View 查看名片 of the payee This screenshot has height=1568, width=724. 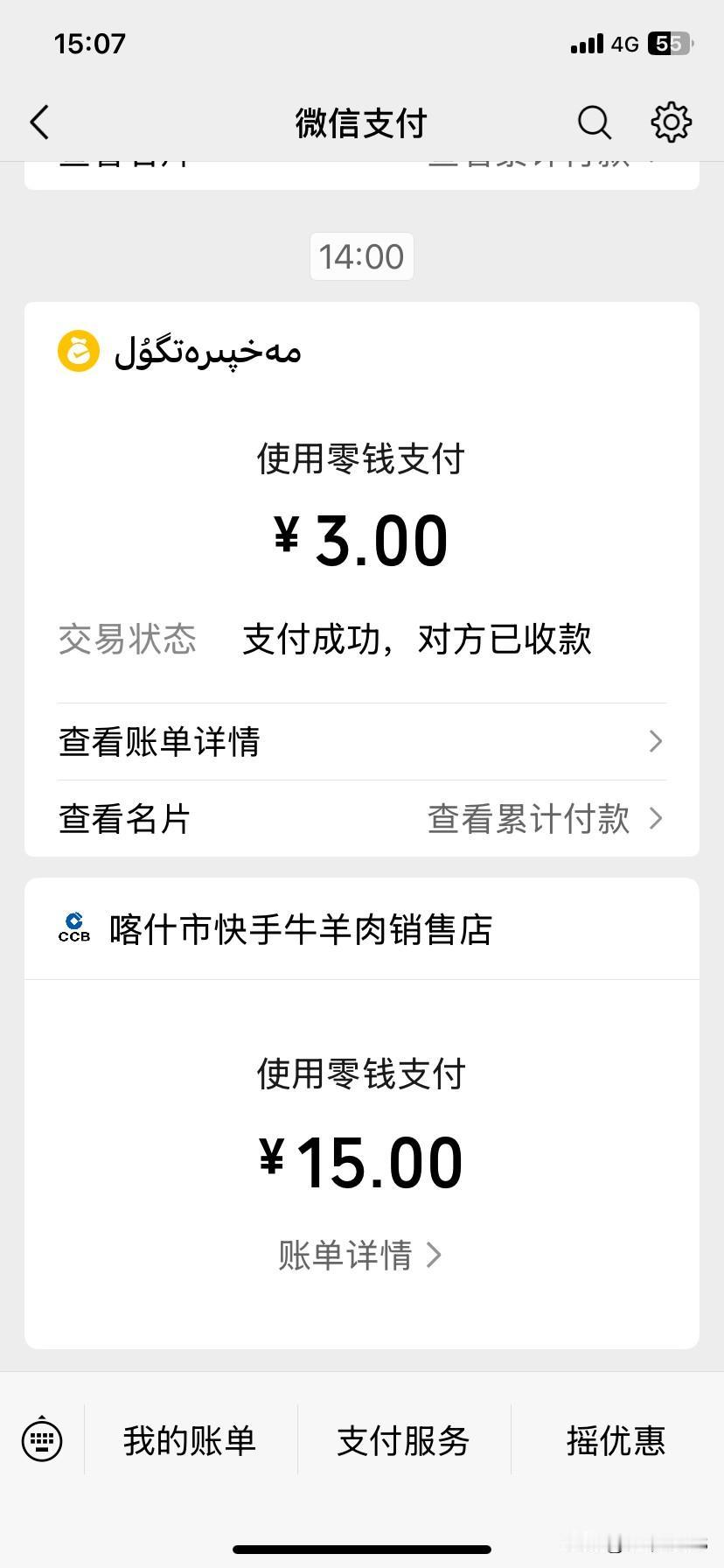(124, 819)
